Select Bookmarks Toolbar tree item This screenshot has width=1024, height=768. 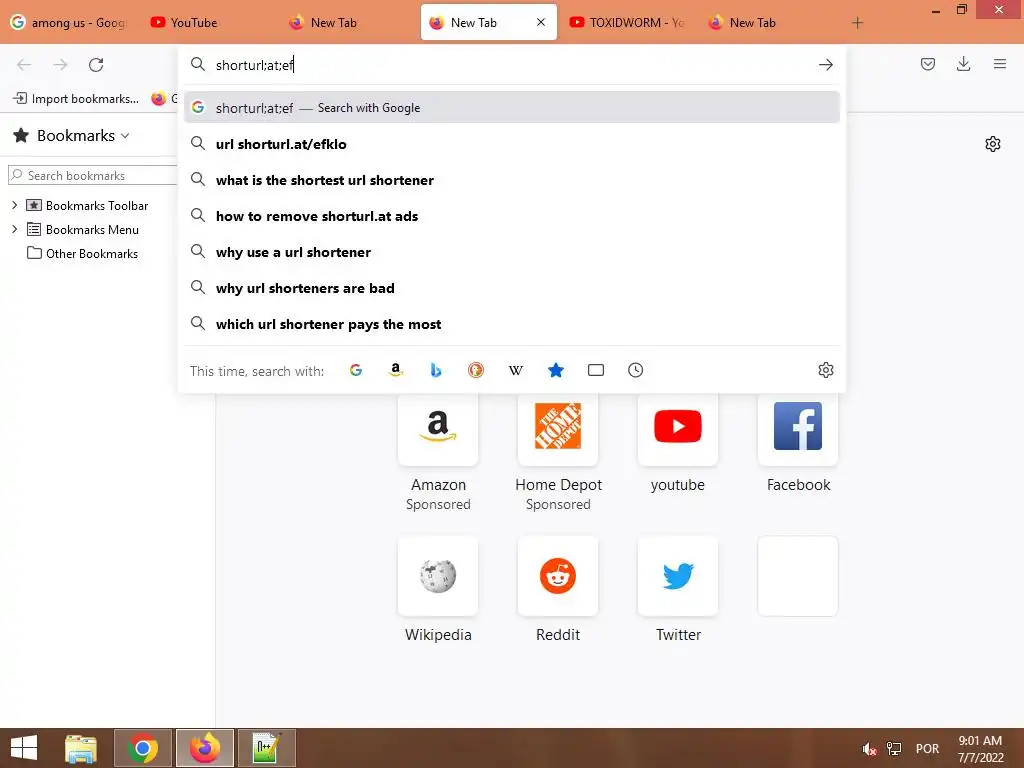pos(87,206)
